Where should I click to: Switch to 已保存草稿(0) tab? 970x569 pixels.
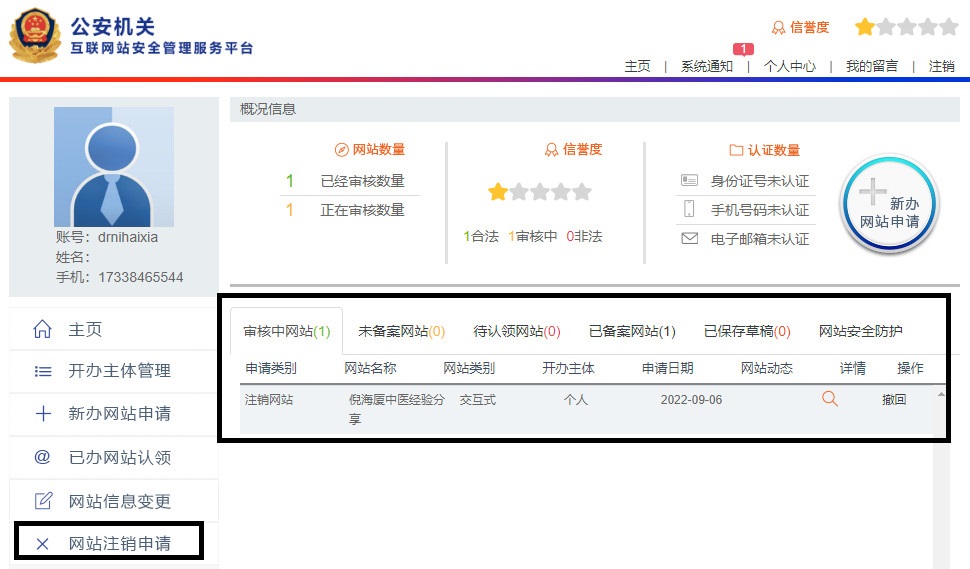[x=747, y=332]
